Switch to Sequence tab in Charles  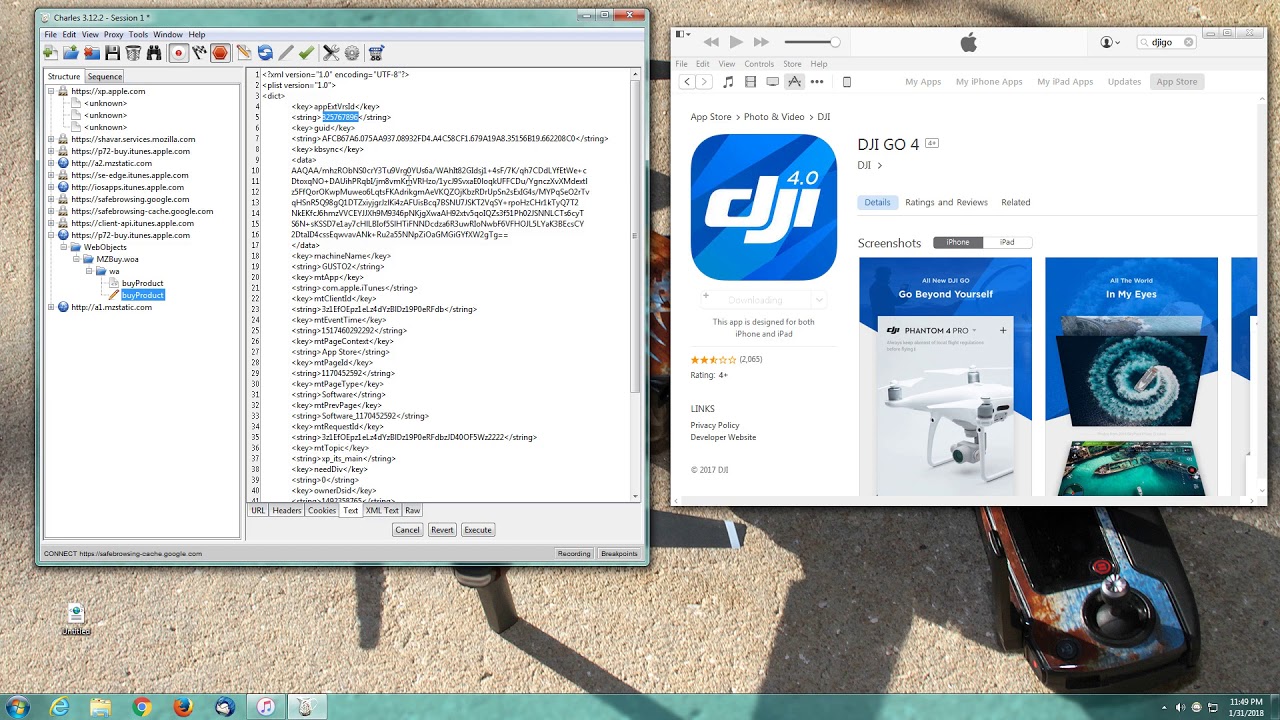(104, 76)
